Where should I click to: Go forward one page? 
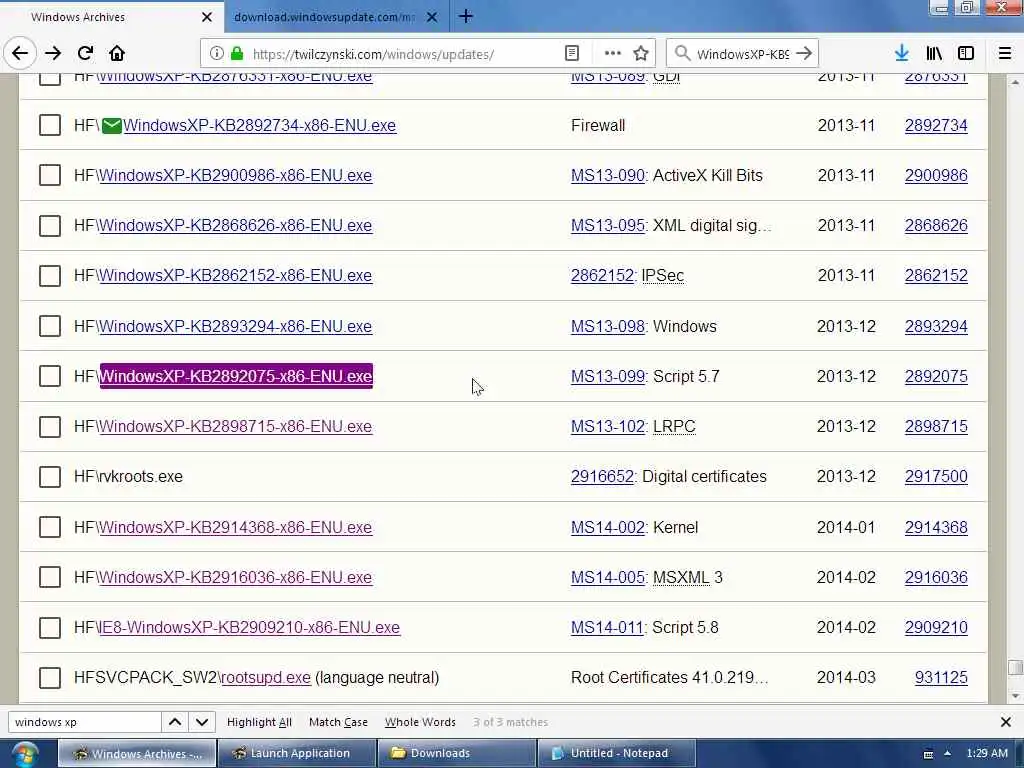pyautogui.click(x=53, y=54)
